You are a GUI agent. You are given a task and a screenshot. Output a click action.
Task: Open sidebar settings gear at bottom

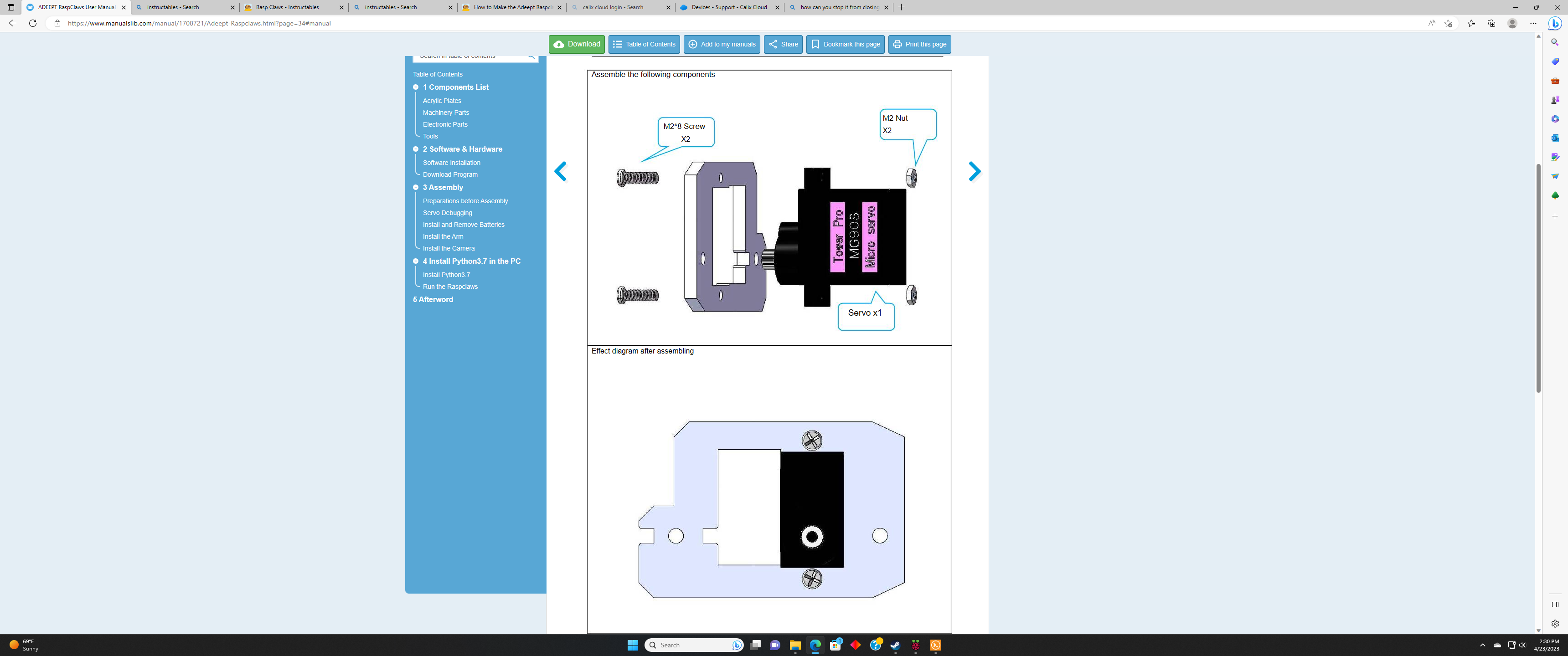(x=1555, y=624)
